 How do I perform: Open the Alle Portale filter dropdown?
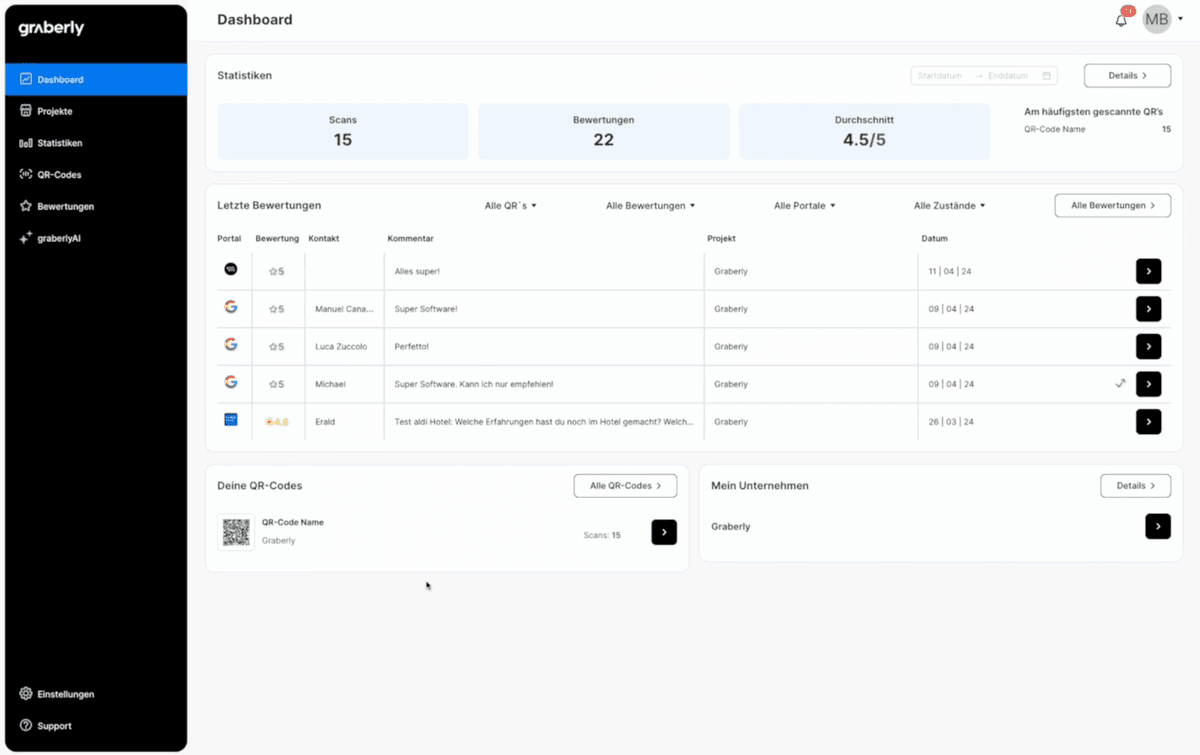[804, 206]
